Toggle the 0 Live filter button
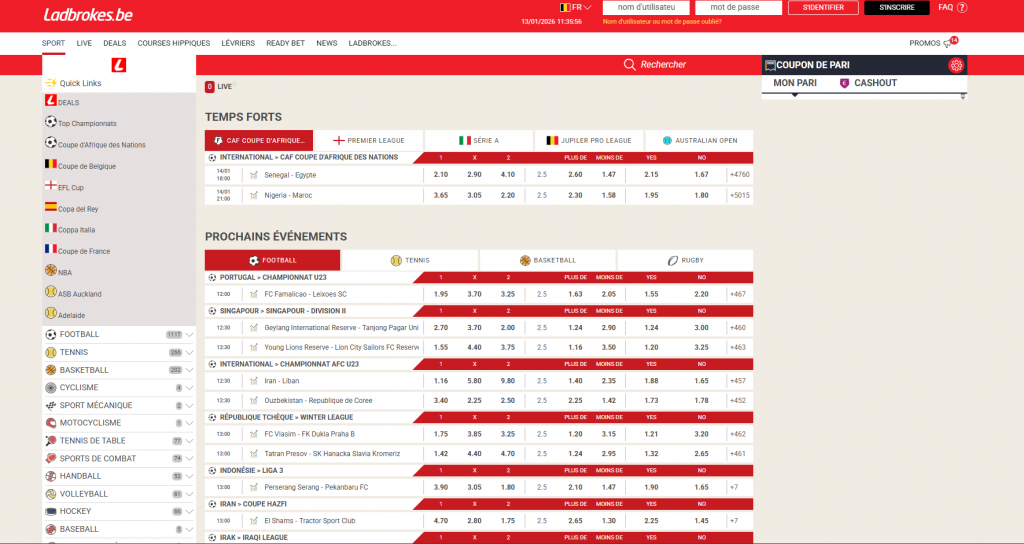1024x544 pixels. (219, 86)
